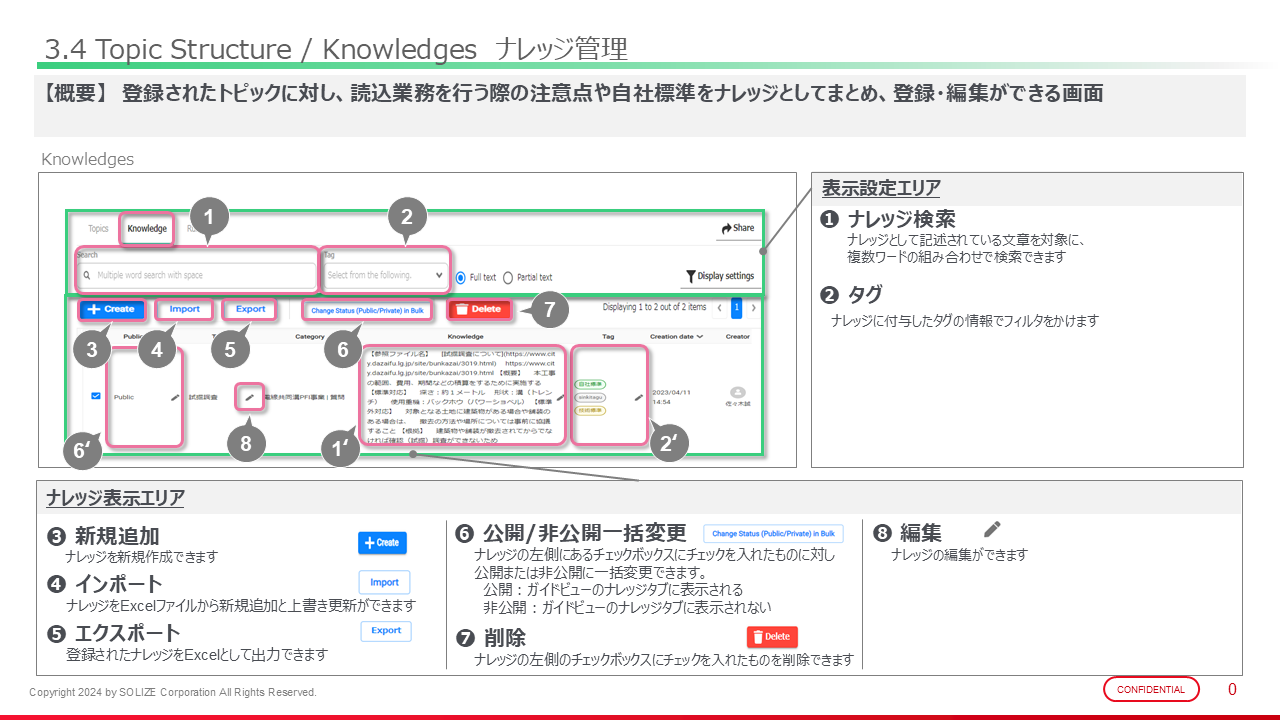1280x720 pixels.
Task: Select the Knowledge tab
Action: click(x=147, y=229)
